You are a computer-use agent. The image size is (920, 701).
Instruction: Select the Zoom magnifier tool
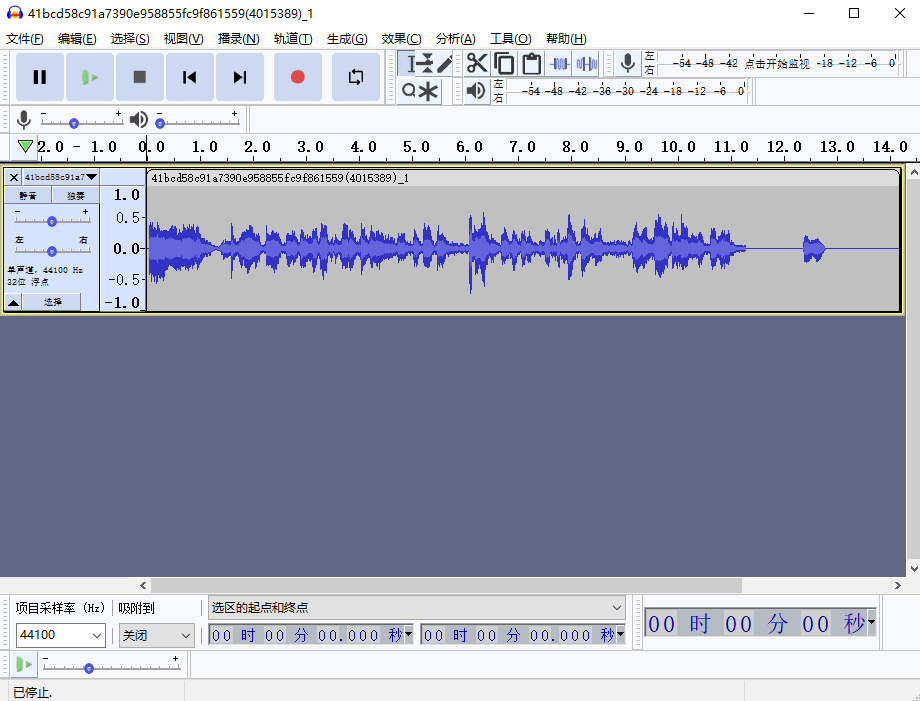click(408, 91)
